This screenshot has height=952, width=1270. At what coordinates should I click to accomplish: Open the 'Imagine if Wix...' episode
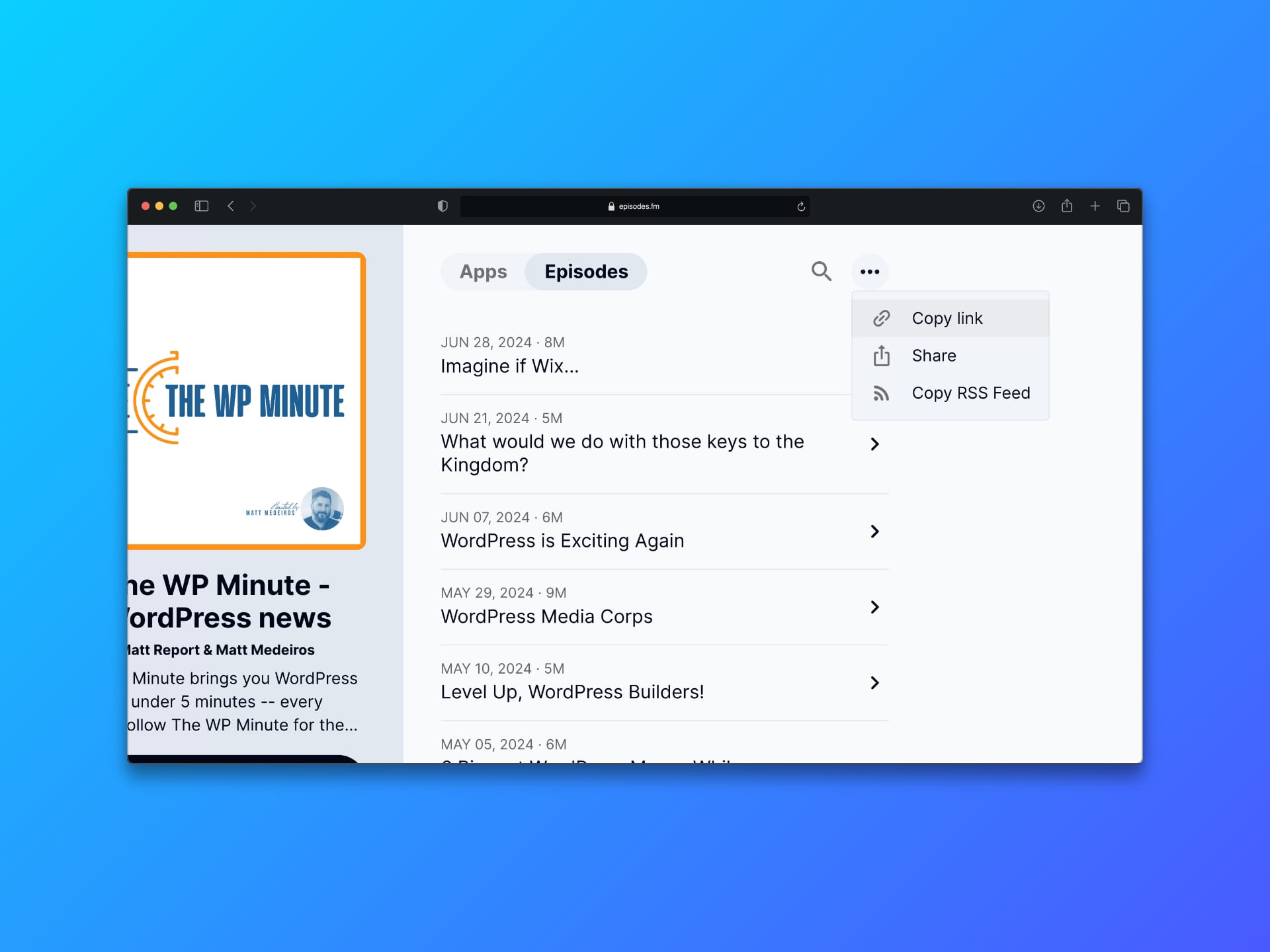tap(510, 366)
